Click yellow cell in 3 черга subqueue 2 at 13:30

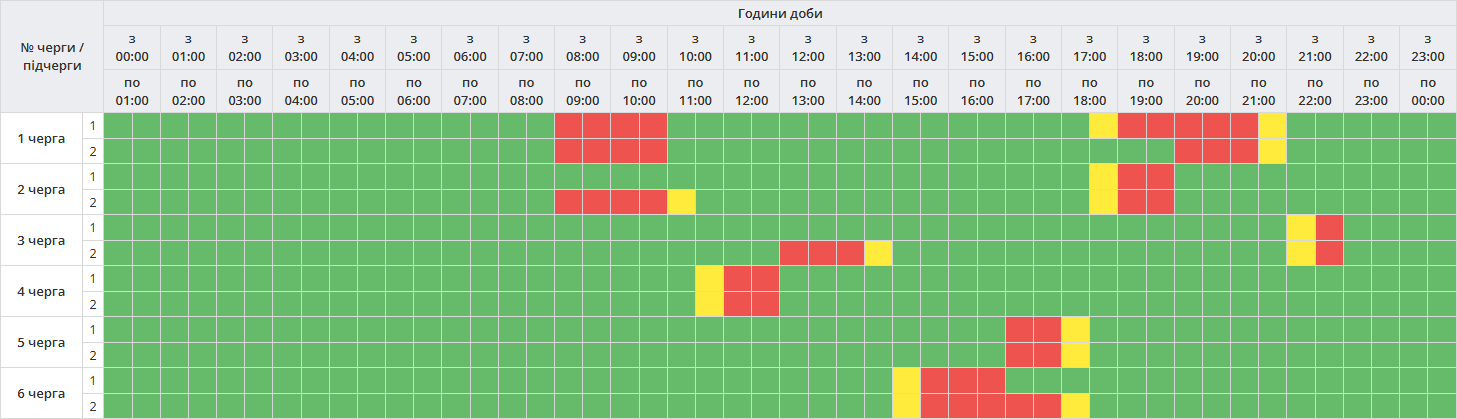(878, 253)
